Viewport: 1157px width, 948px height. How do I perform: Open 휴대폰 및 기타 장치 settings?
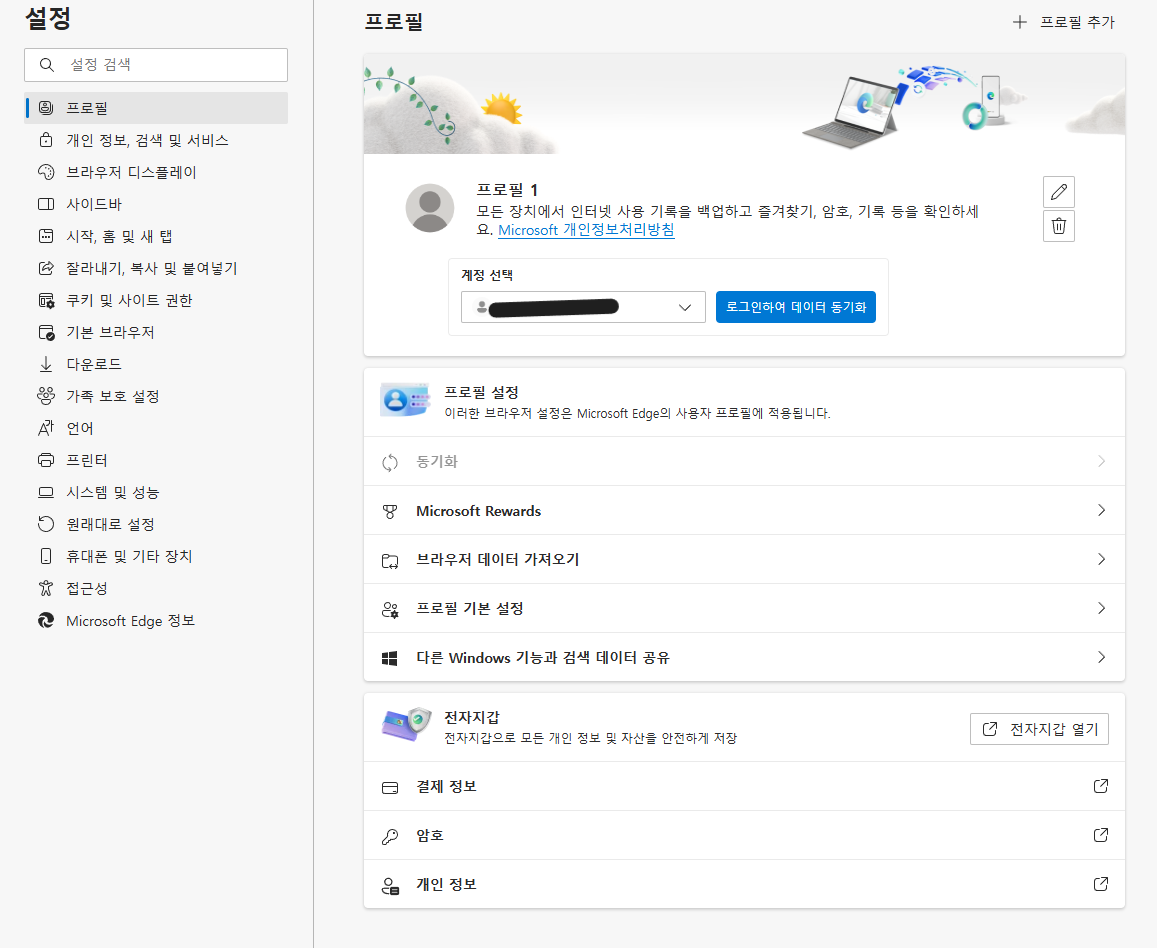click(x=156, y=556)
